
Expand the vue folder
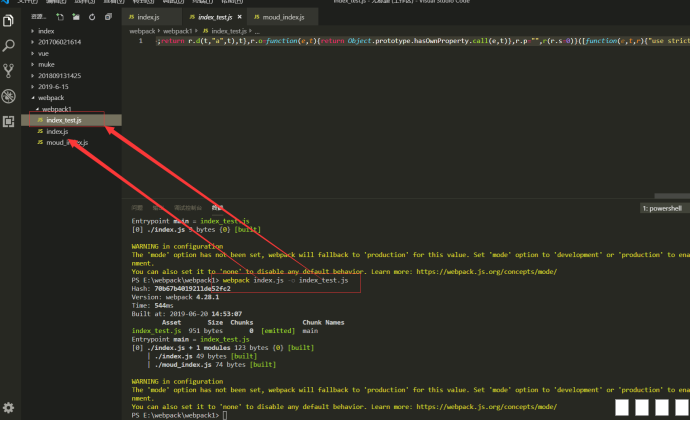[x=43, y=53]
